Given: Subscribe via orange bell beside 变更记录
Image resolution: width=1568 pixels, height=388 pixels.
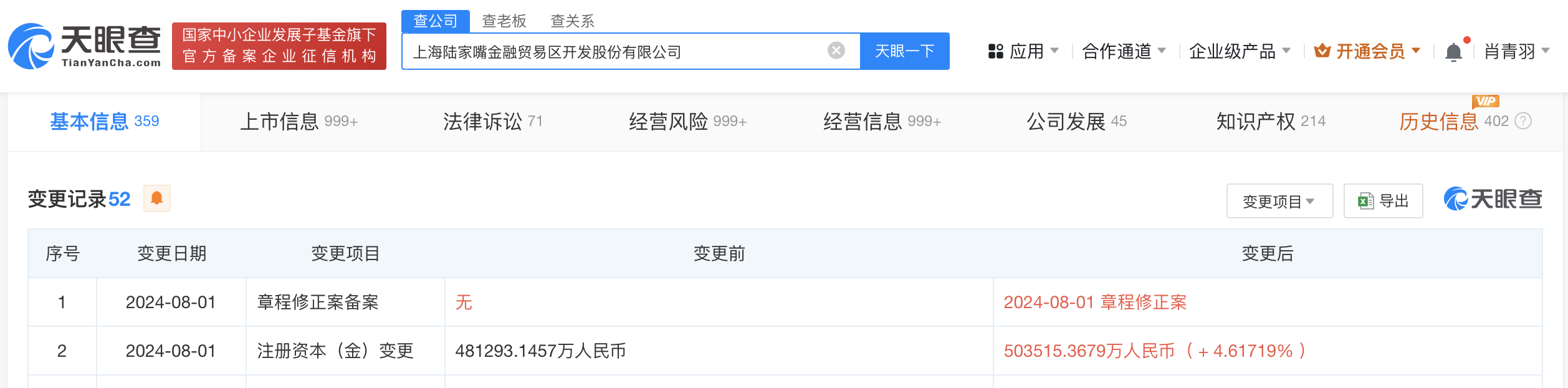Looking at the screenshot, I should [x=157, y=199].
